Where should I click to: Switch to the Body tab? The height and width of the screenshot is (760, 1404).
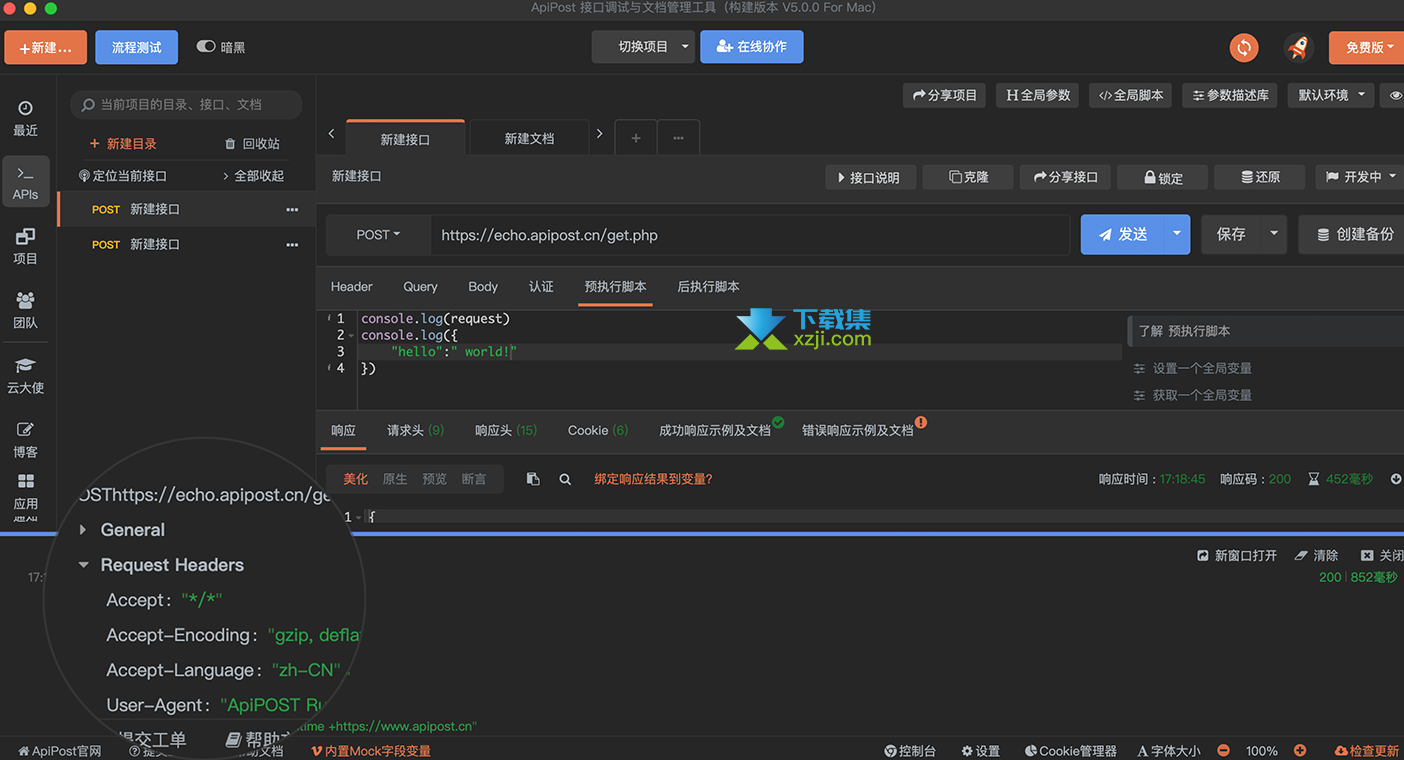483,287
